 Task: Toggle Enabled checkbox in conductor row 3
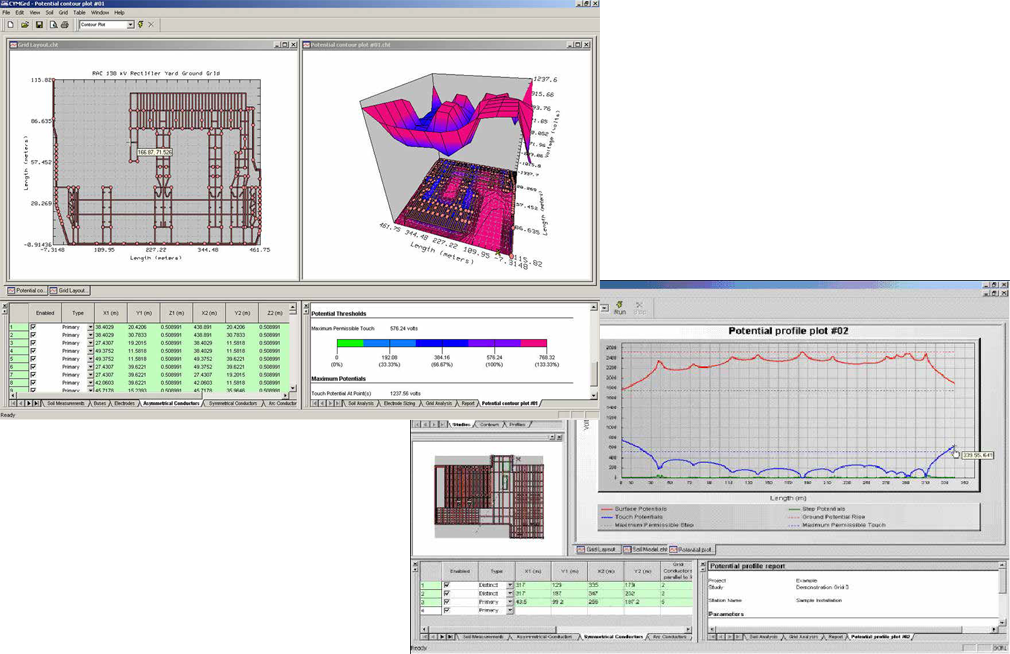(x=33, y=343)
